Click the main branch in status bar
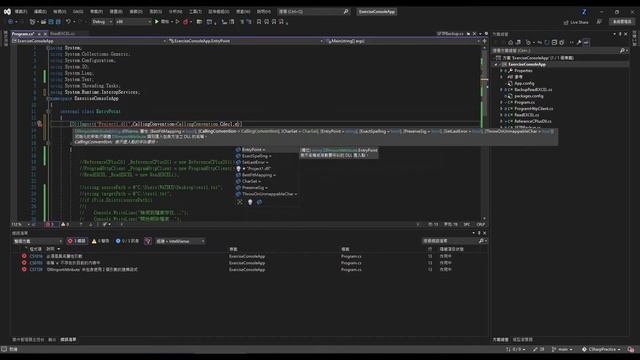The height and width of the screenshot is (360, 640). tap(562, 349)
